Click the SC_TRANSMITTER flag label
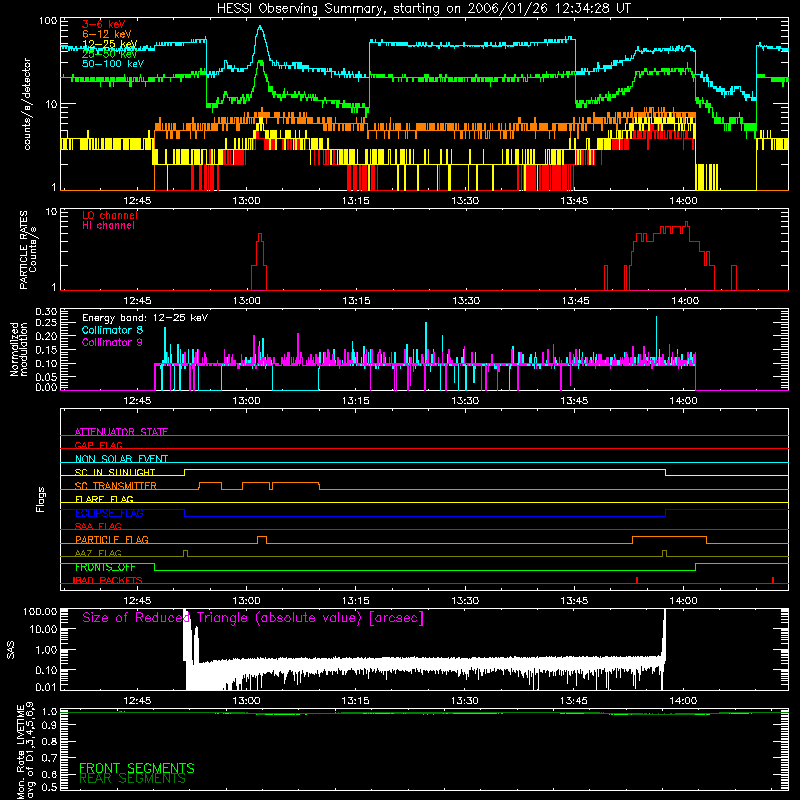Image resolution: width=800 pixels, height=800 pixels. click(x=116, y=485)
